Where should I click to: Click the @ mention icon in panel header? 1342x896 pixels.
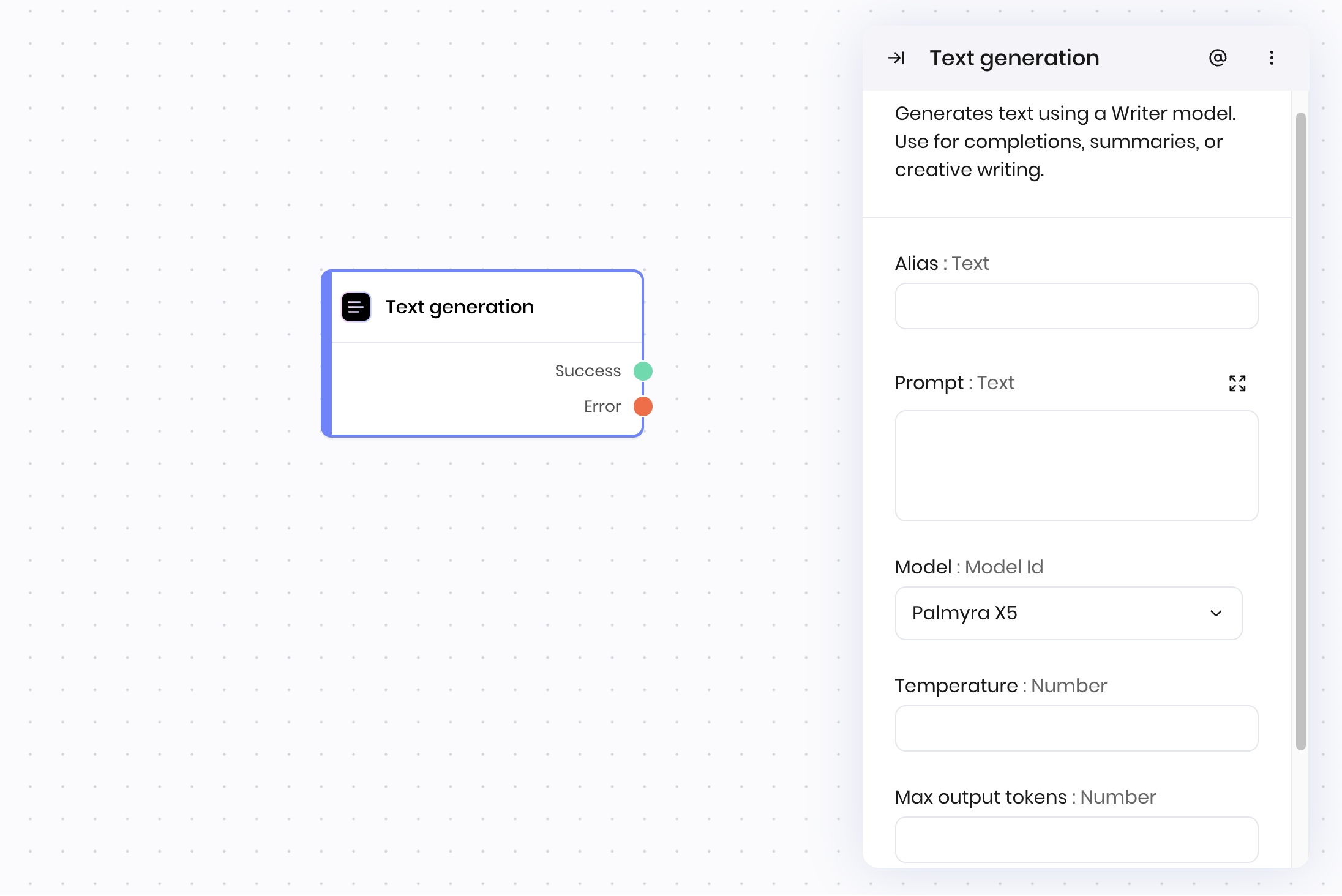coord(1218,58)
